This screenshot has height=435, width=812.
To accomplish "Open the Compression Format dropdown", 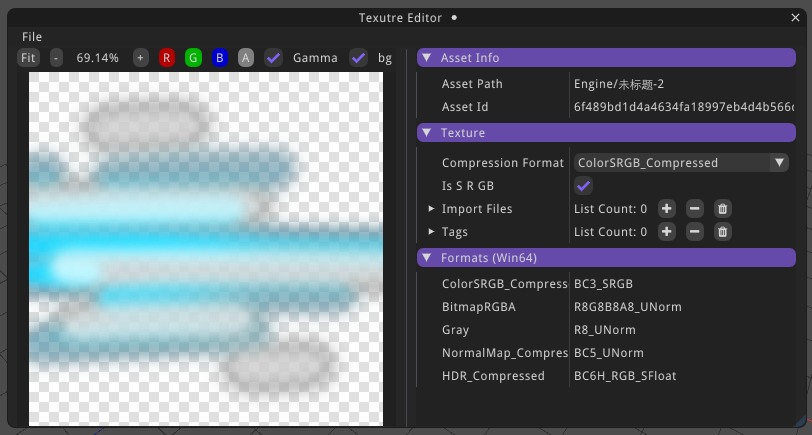I will [681, 163].
